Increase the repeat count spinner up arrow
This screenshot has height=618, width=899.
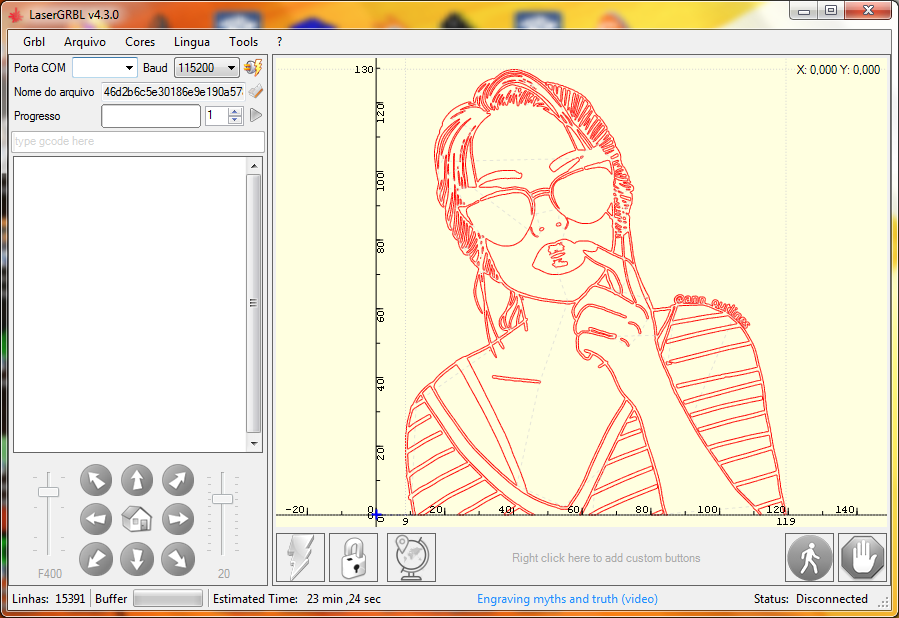tap(234, 111)
